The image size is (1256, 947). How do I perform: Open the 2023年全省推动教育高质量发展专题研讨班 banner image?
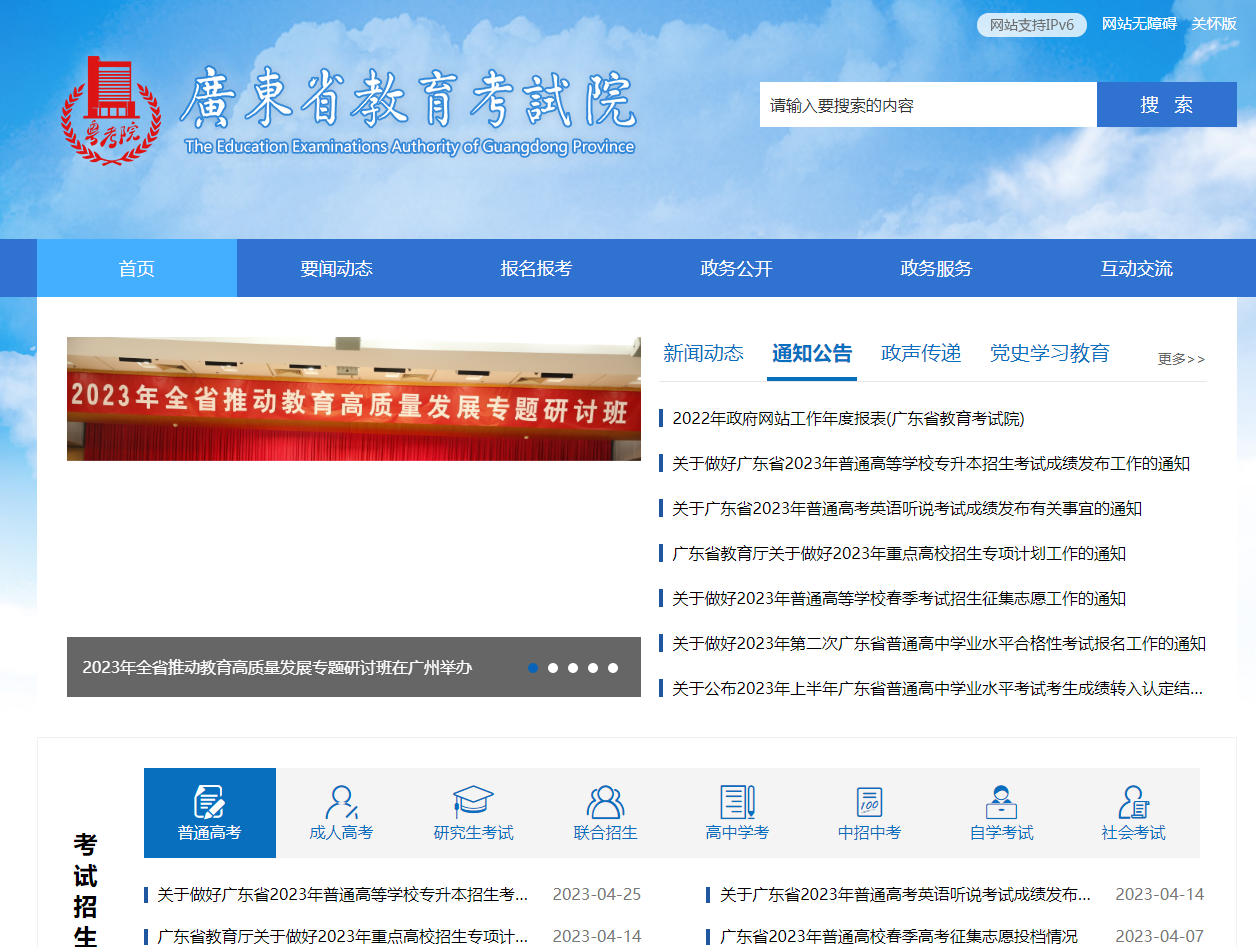click(354, 399)
